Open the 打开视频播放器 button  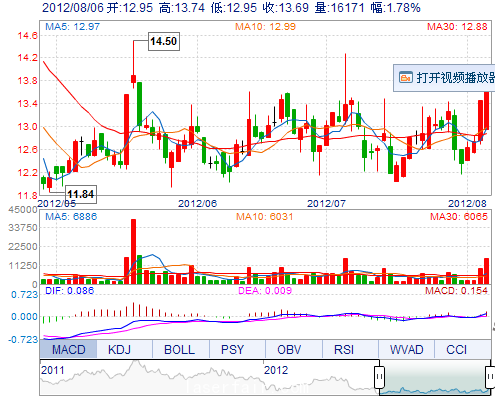pyautogui.click(x=444, y=78)
